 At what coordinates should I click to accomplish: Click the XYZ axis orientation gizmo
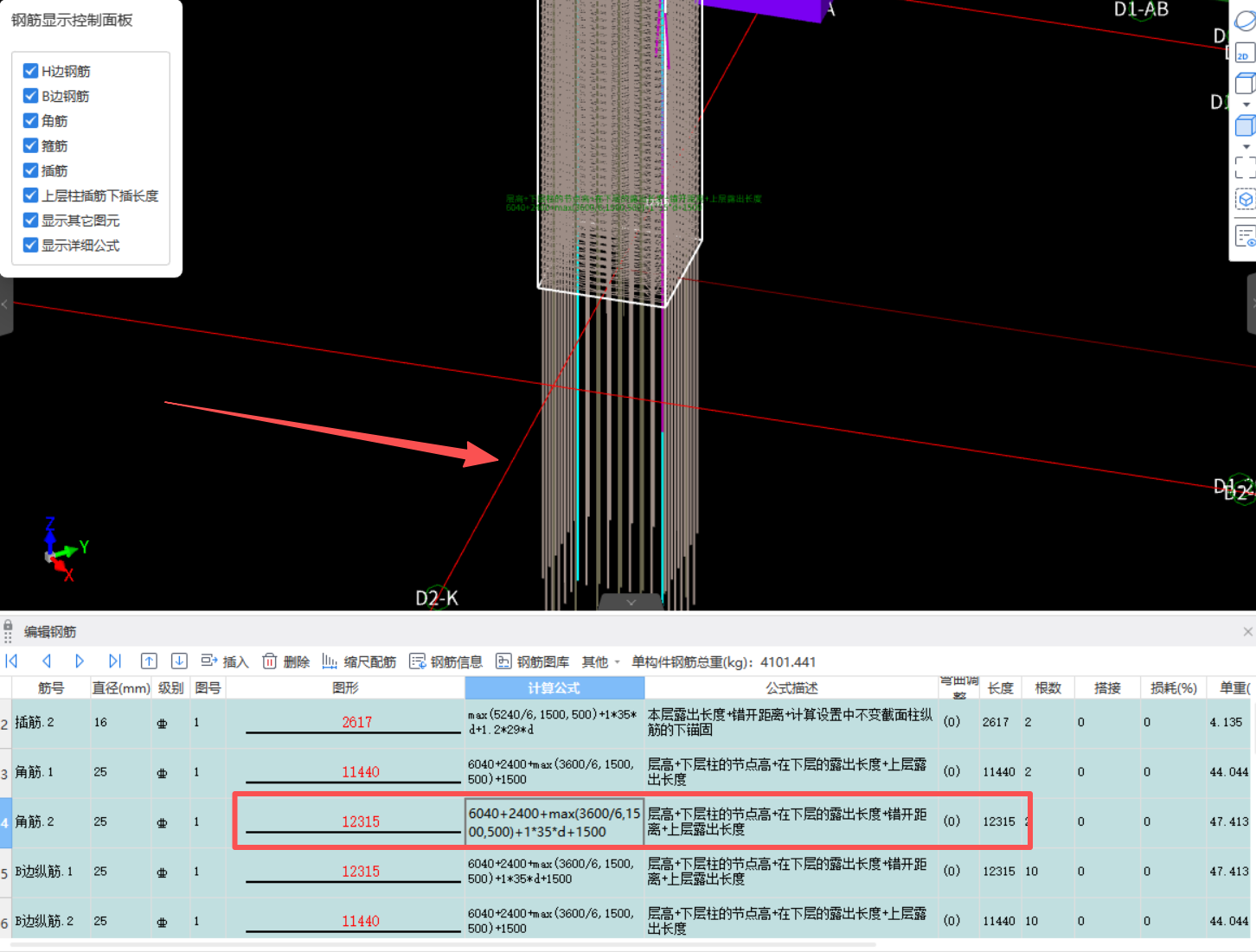pos(64,549)
